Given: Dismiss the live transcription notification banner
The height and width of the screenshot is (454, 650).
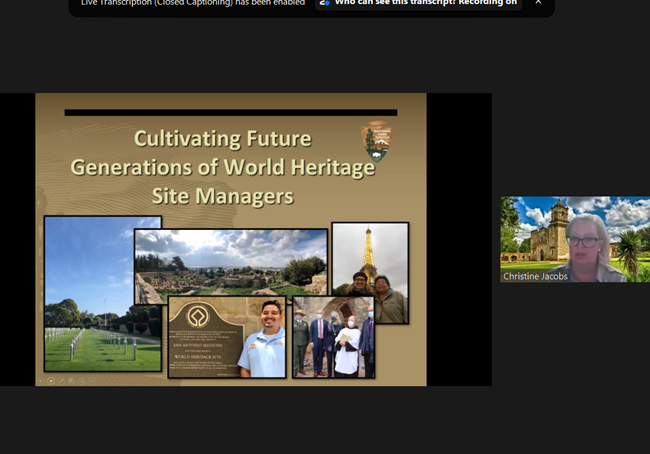Looking at the screenshot, I should pyautogui.click(x=538, y=3).
